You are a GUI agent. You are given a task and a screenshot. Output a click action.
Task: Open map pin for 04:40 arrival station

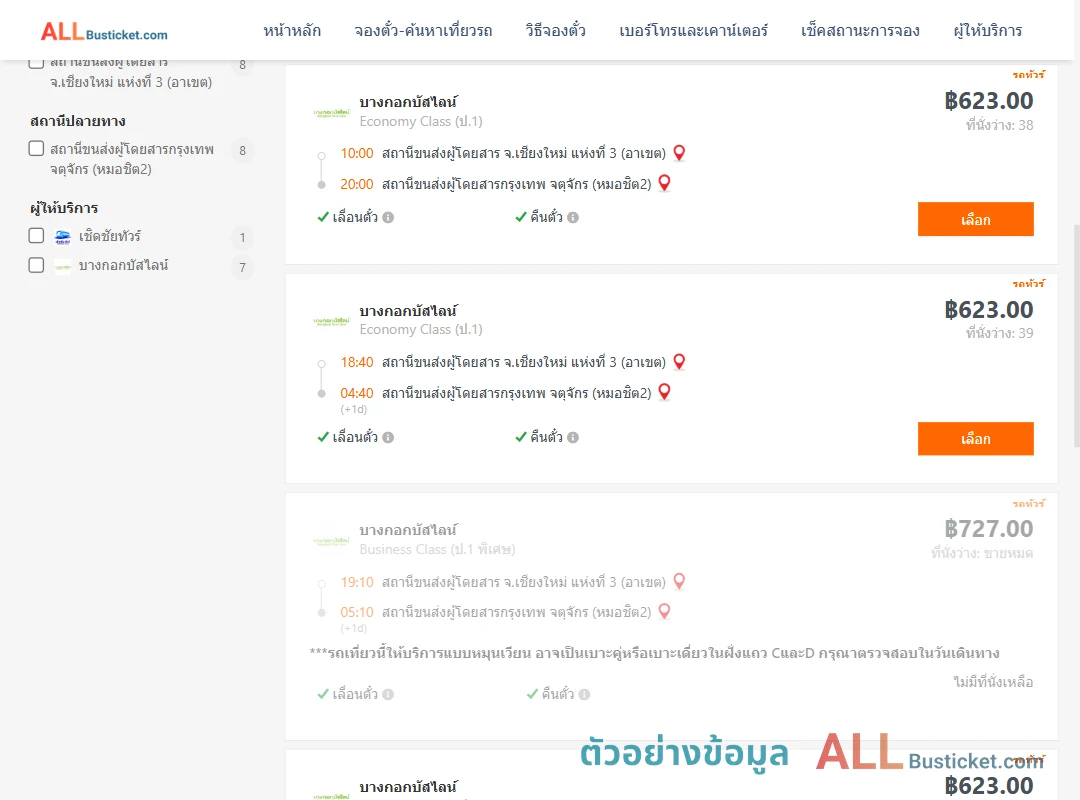[665, 392]
